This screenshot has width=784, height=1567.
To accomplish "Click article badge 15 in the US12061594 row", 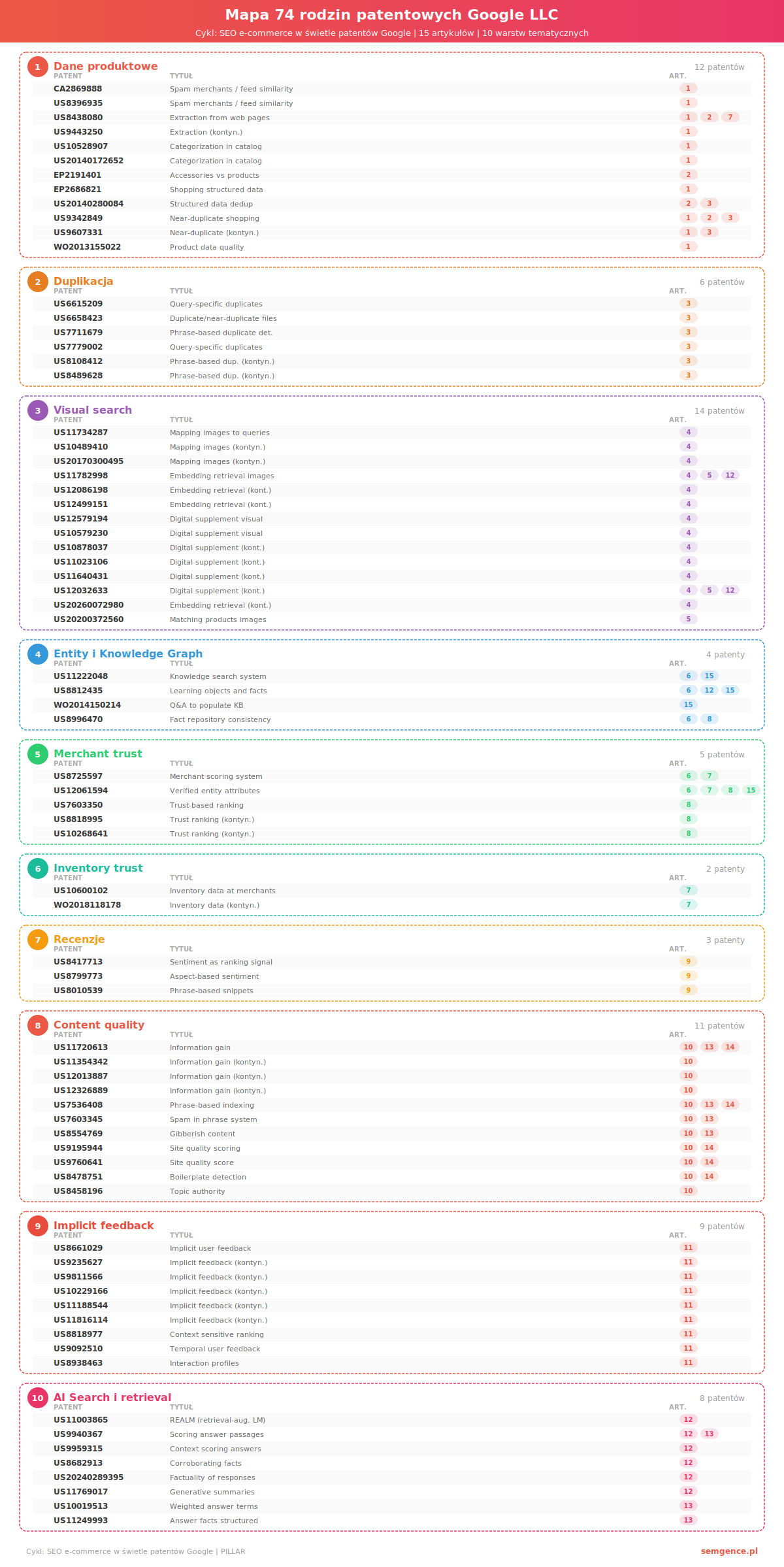I will pyautogui.click(x=751, y=790).
